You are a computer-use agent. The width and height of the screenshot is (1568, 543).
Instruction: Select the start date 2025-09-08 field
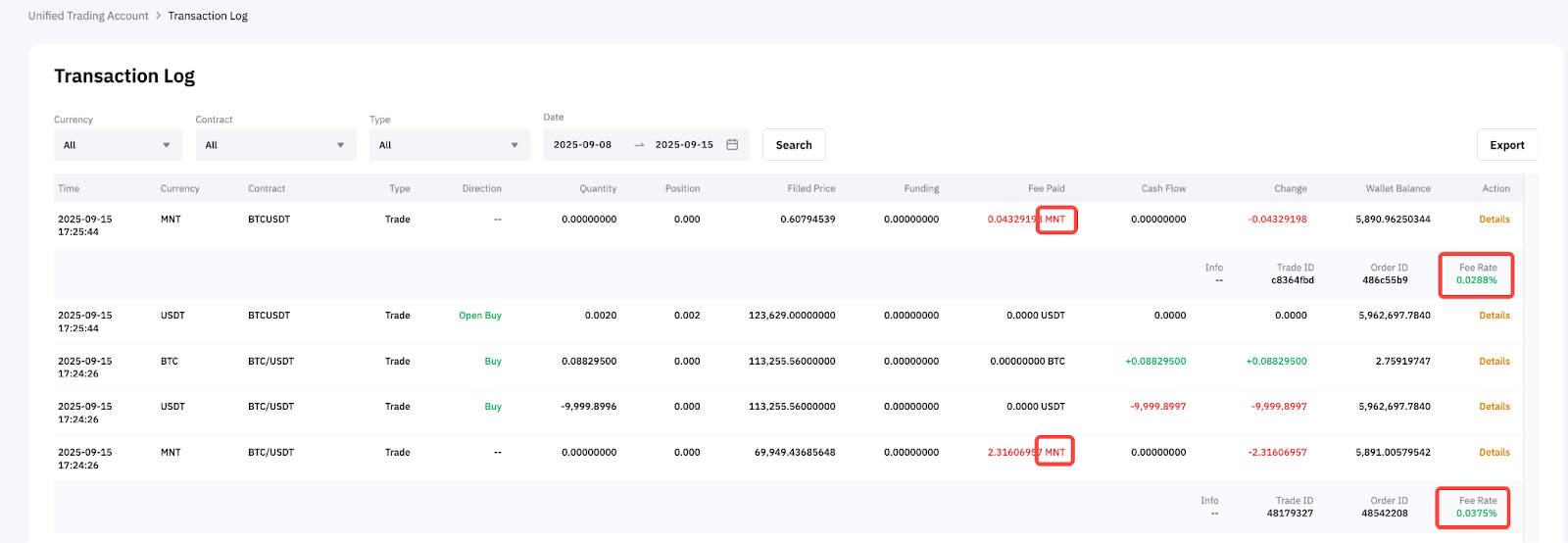583,145
